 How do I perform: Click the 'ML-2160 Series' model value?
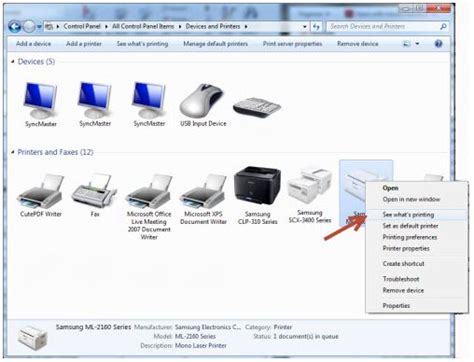195,337
